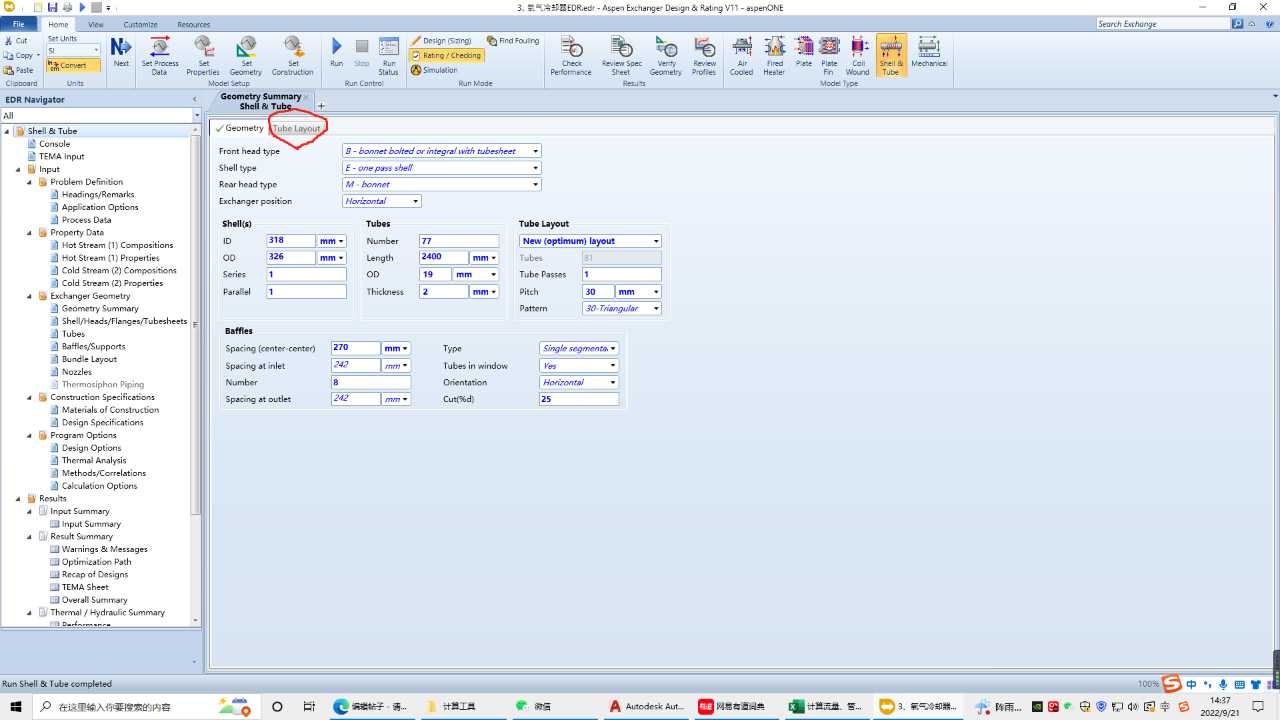This screenshot has height=720, width=1280.
Task: Collapse the Results tree node
Action: 19,498
